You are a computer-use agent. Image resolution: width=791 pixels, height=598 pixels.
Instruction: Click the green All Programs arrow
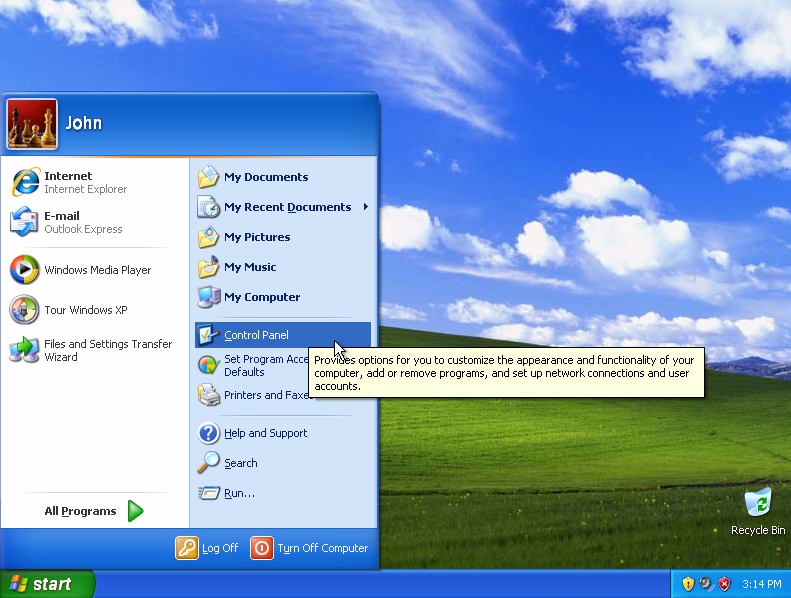(135, 511)
